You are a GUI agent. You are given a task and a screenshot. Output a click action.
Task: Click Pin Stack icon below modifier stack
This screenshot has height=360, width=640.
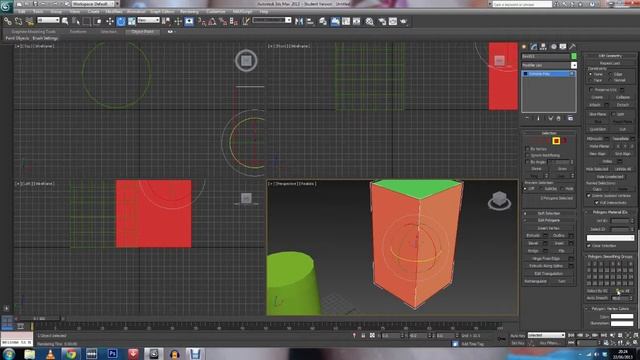(527, 118)
